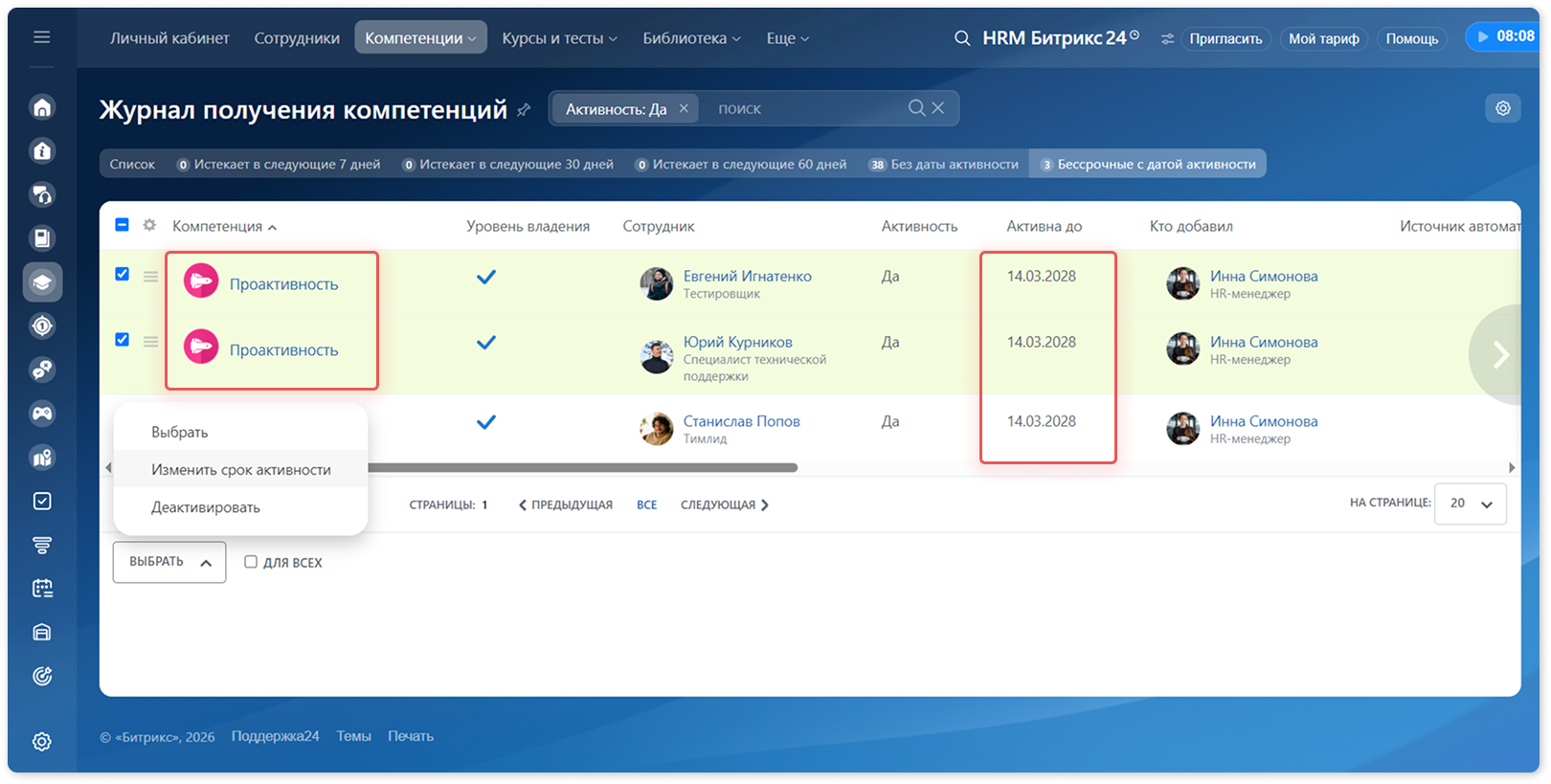
Task: Switch to Без даты активности tab
Action: pyautogui.click(x=944, y=164)
